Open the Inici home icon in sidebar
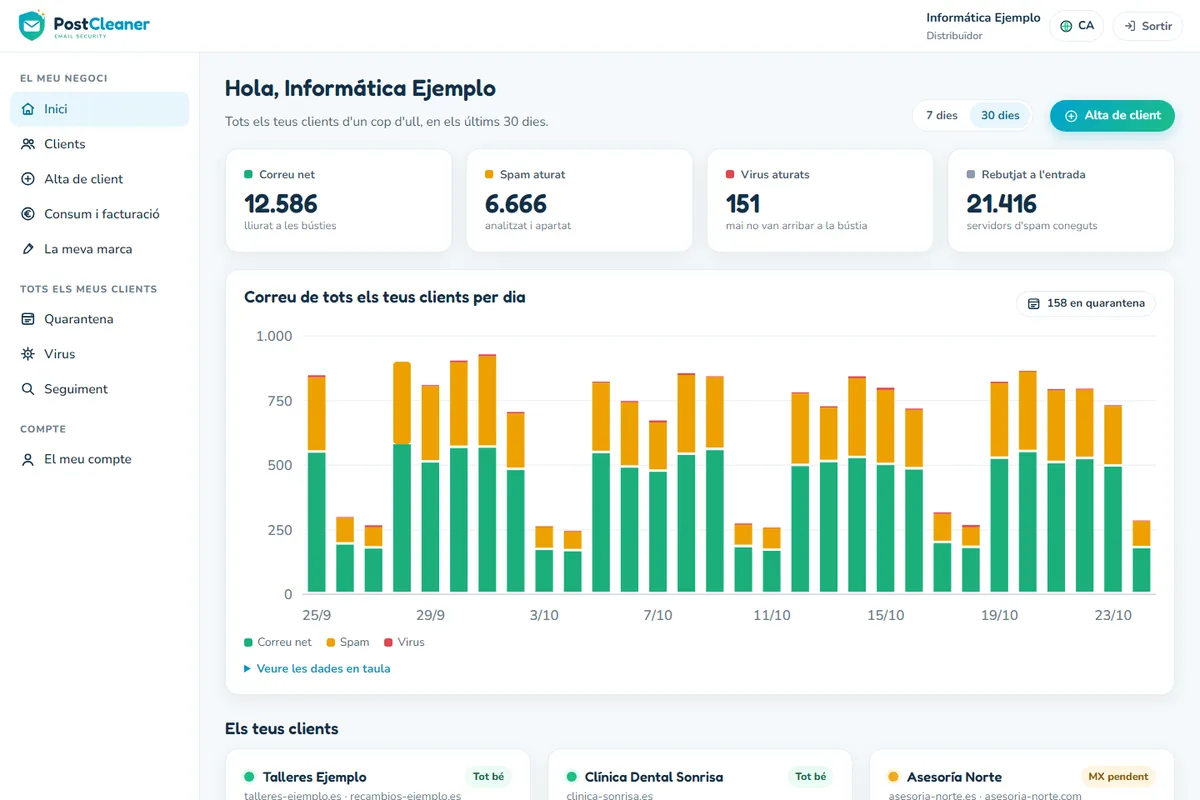 tap(28, 109)
